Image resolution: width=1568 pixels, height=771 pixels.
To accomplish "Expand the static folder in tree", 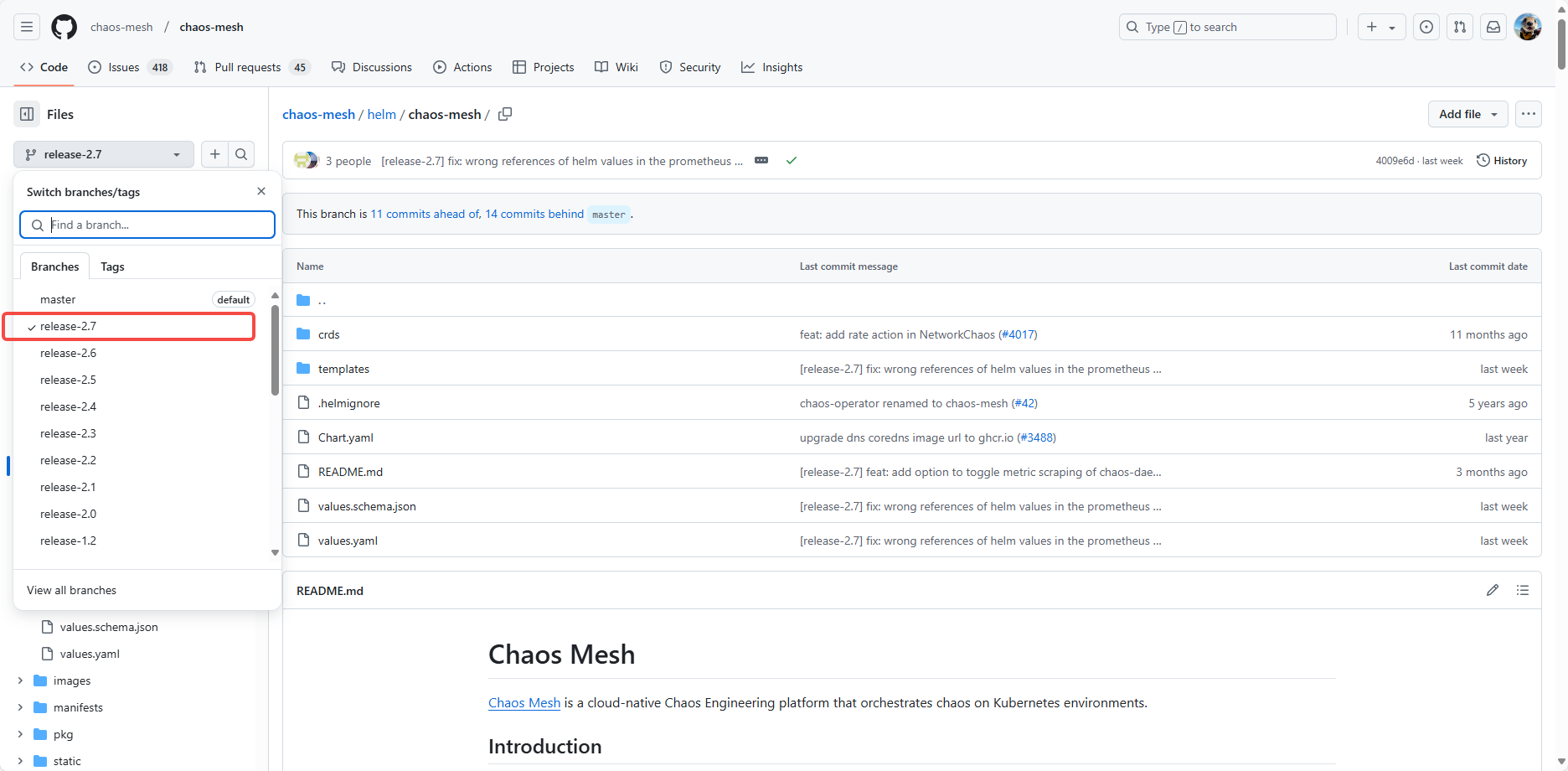I will coord(20,761).
